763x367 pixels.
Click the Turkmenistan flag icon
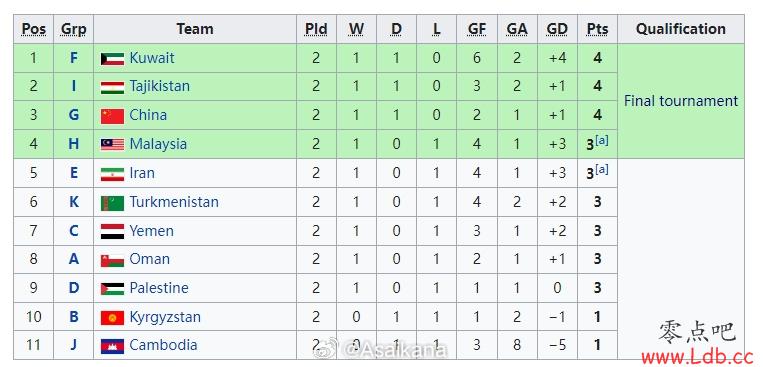[112, 203]
